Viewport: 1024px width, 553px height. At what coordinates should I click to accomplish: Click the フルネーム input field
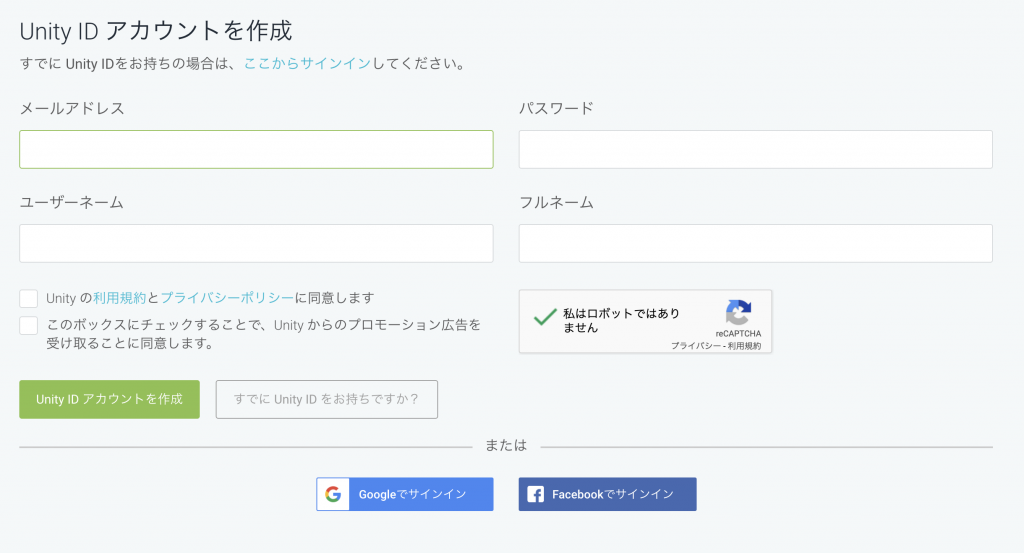click(x=755, y=243)
